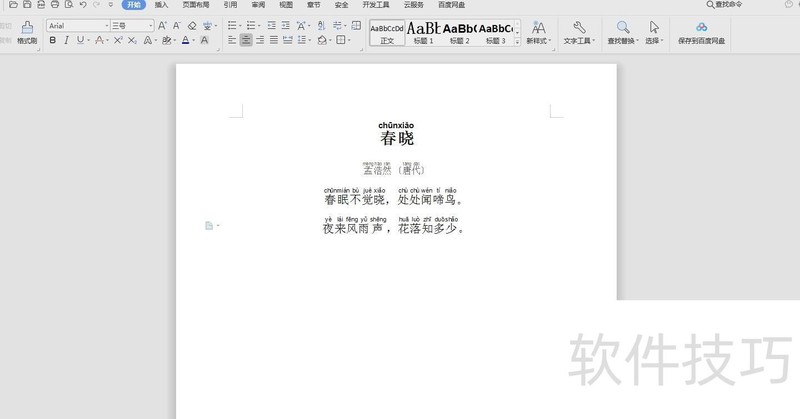Open the 引用 References tab
Viewport: 800px width, 419px height.
(230, 5)
